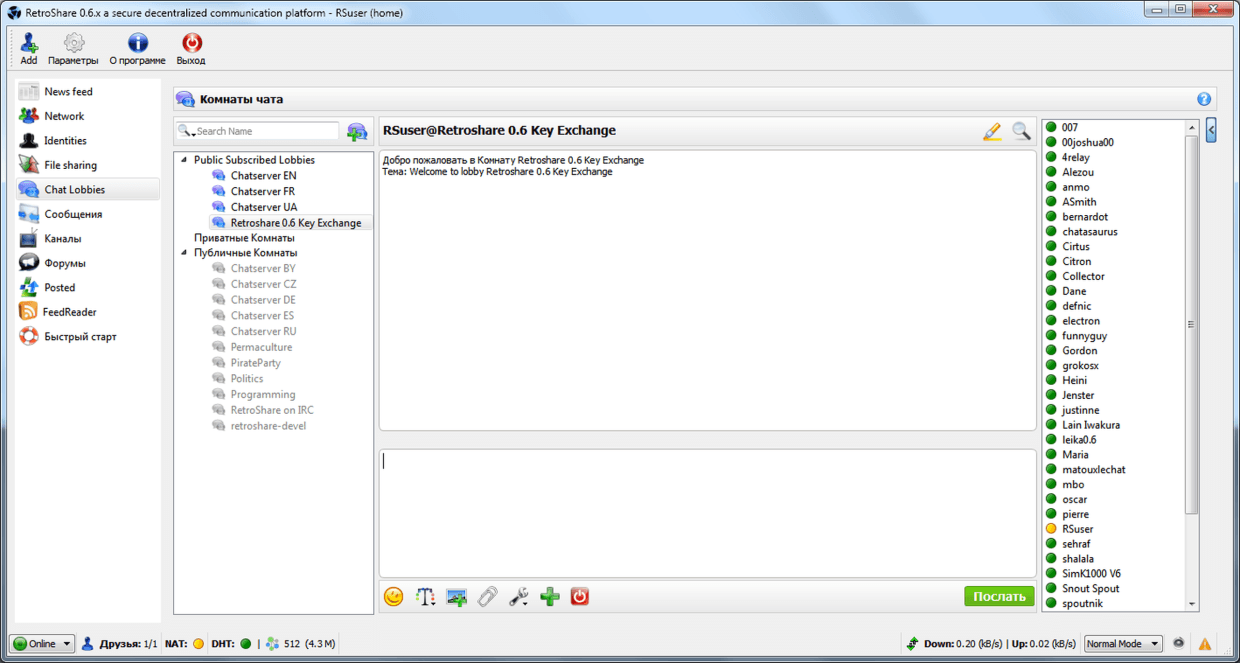Click the participant list vertical scrollbar

[x=1191, y=324]
